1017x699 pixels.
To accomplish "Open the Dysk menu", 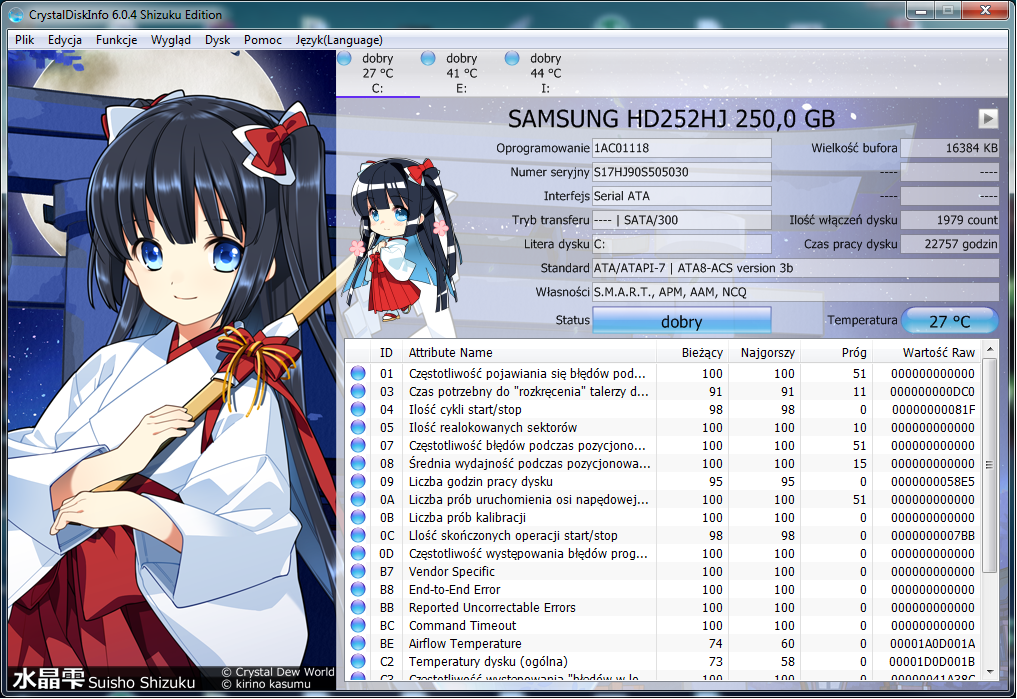I will click(x=217, y=40).
